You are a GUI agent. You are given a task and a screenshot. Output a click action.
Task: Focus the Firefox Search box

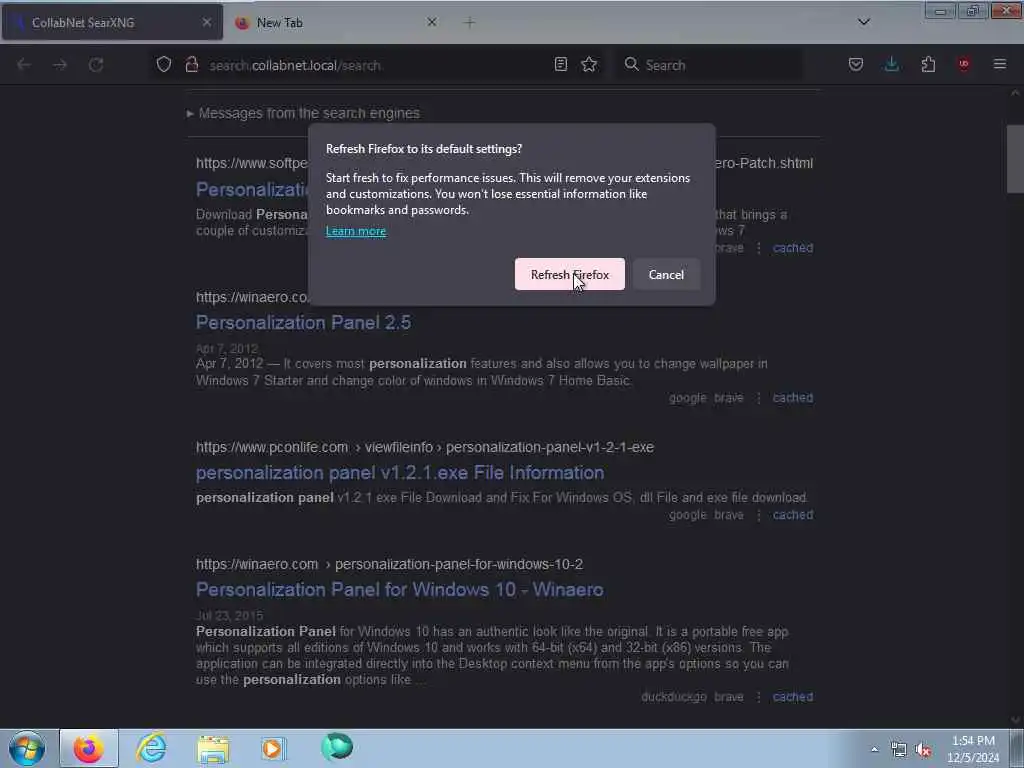point(709,65)
